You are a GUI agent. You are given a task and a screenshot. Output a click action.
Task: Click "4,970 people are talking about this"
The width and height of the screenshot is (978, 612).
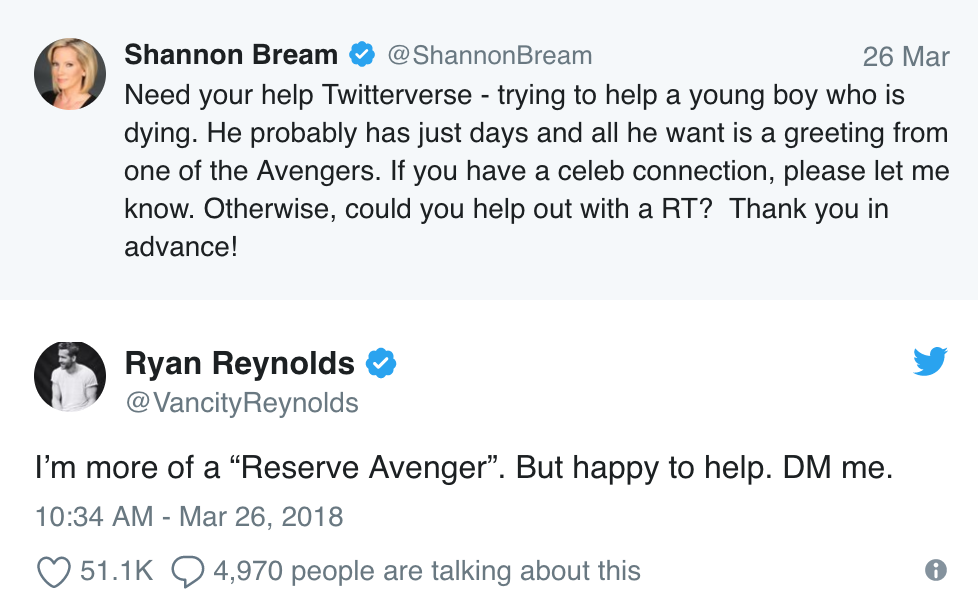click(427, 571)
